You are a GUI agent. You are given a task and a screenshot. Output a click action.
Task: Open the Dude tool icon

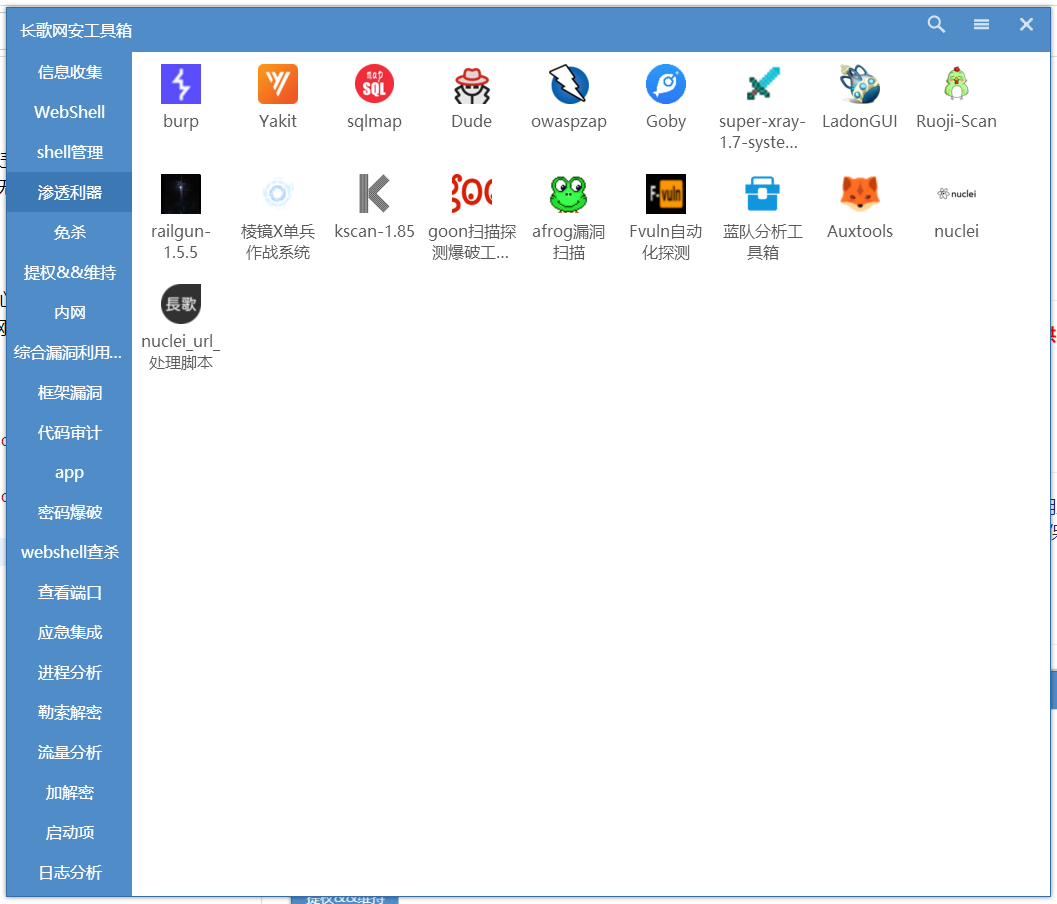tap(471, 84)
